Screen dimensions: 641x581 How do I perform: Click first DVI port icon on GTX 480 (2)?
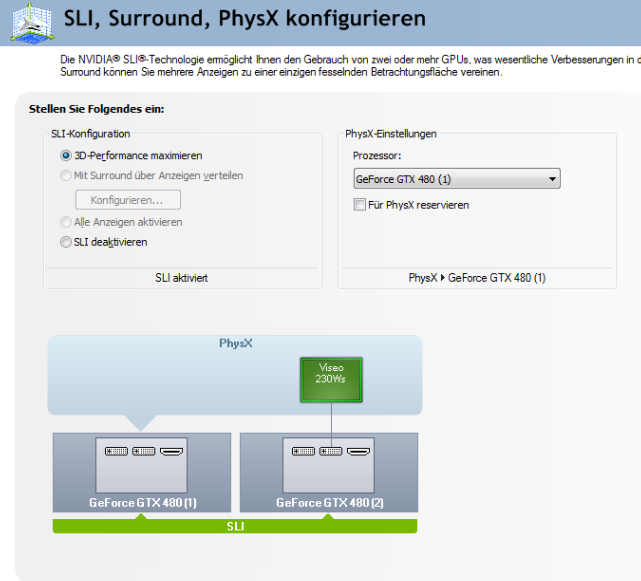[303, 451]
